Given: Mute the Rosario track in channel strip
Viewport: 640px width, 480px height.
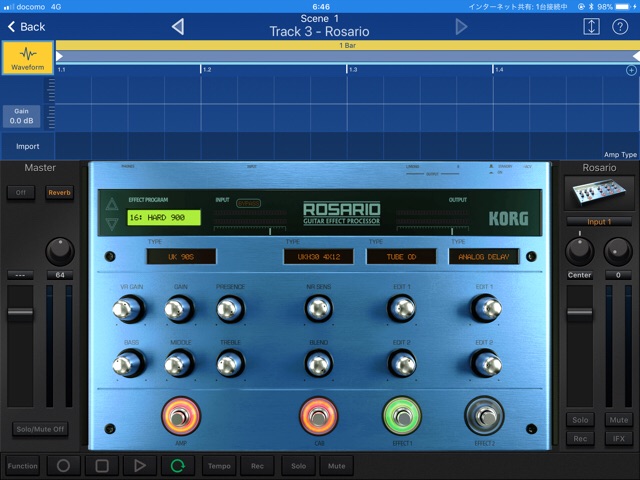Looking at the screenshot, I should (x=619, y=420).
